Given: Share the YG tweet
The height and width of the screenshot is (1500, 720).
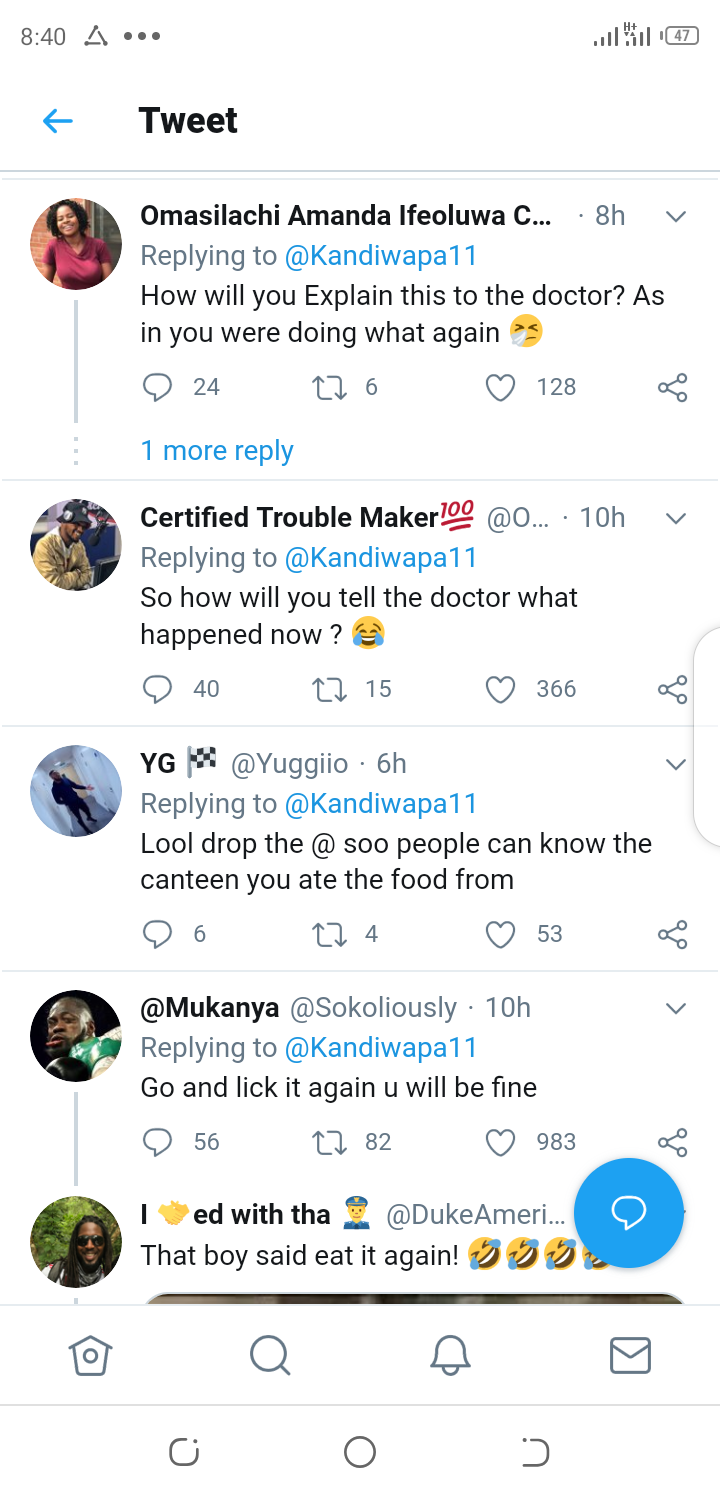Looking at the screenshot, I should click(x=672, y=934).
